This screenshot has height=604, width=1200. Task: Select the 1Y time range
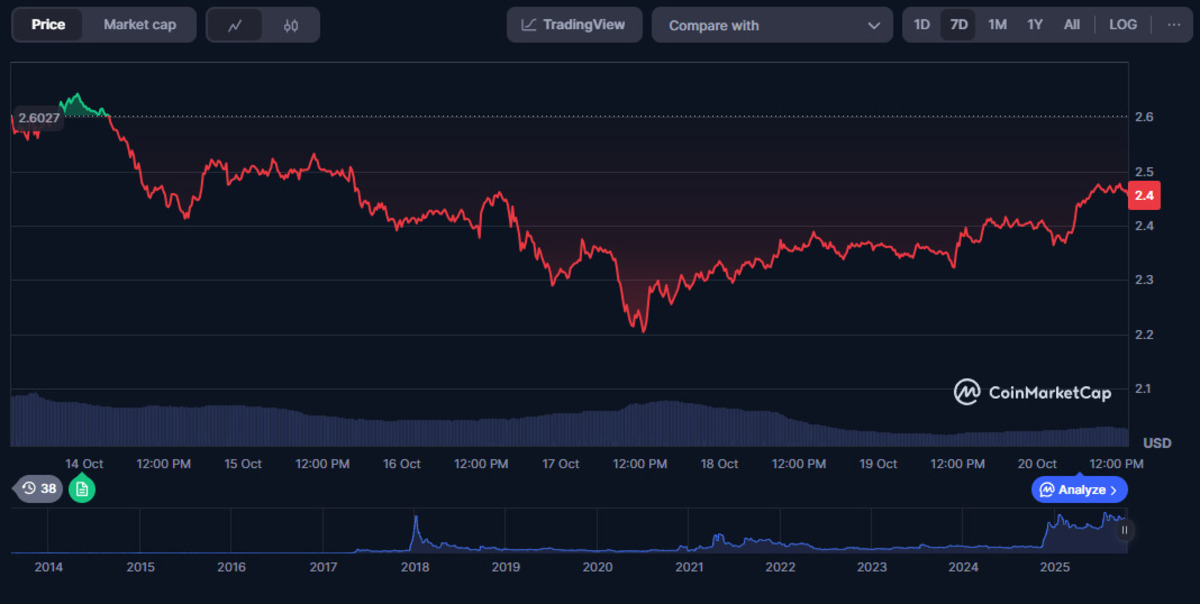1035,25
